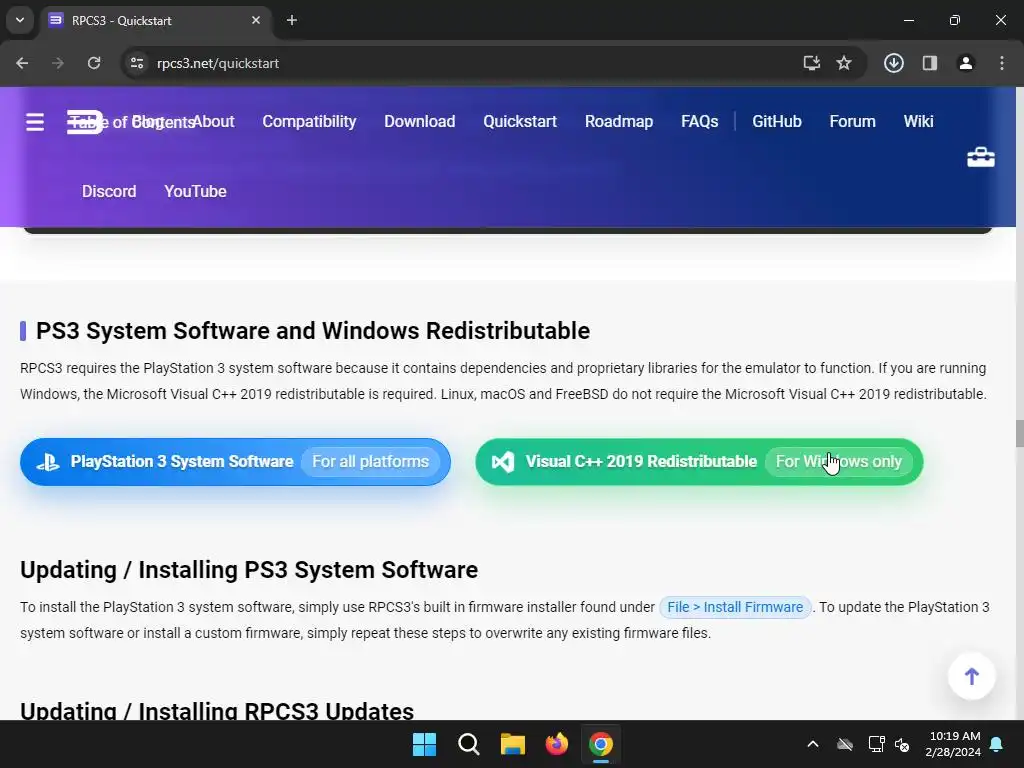Click the page vertical scrollbar thumb

pyautogui.click(x=1019, y=434)
